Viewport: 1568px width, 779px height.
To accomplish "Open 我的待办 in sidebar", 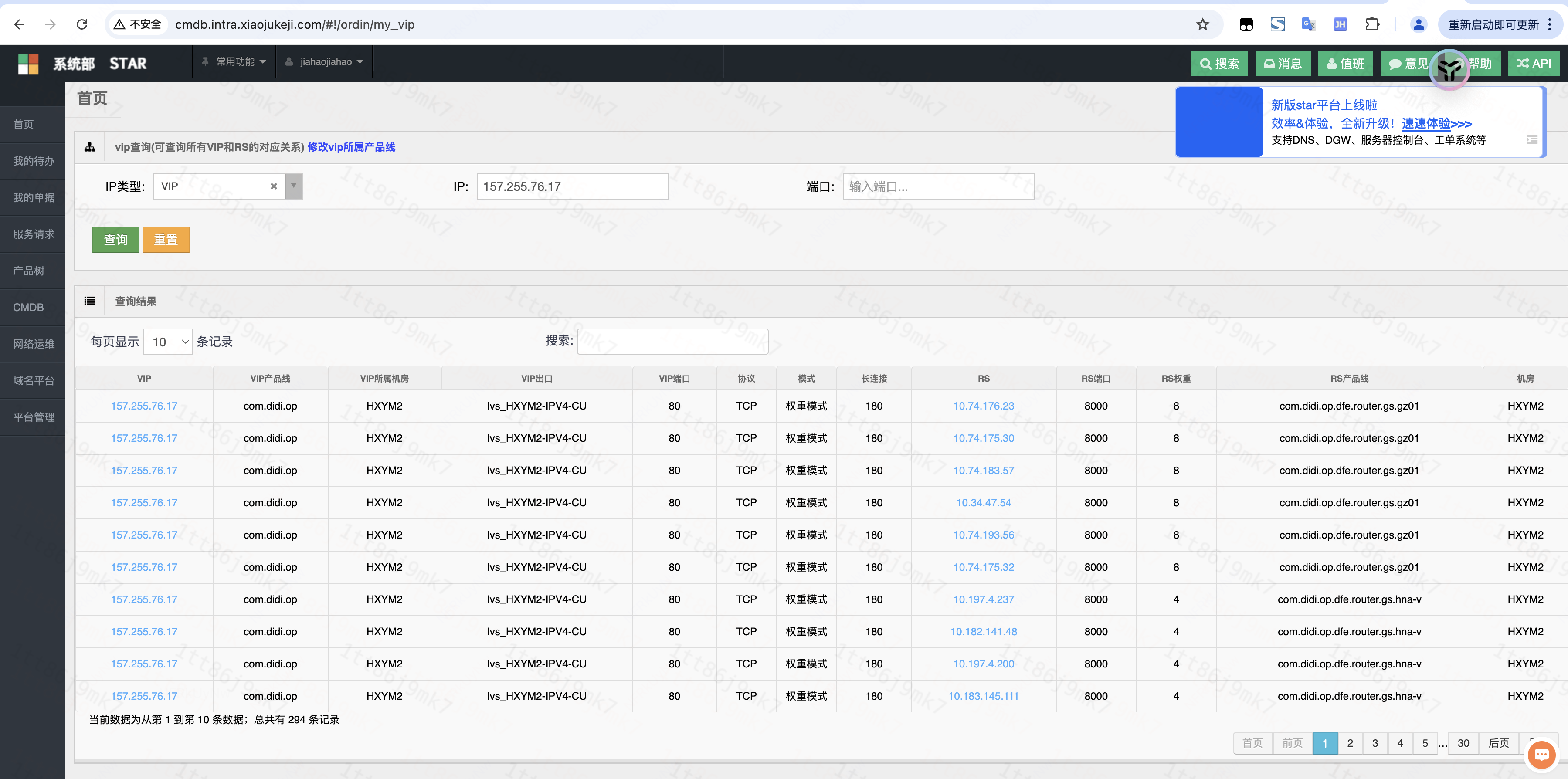I will point(32,161).
